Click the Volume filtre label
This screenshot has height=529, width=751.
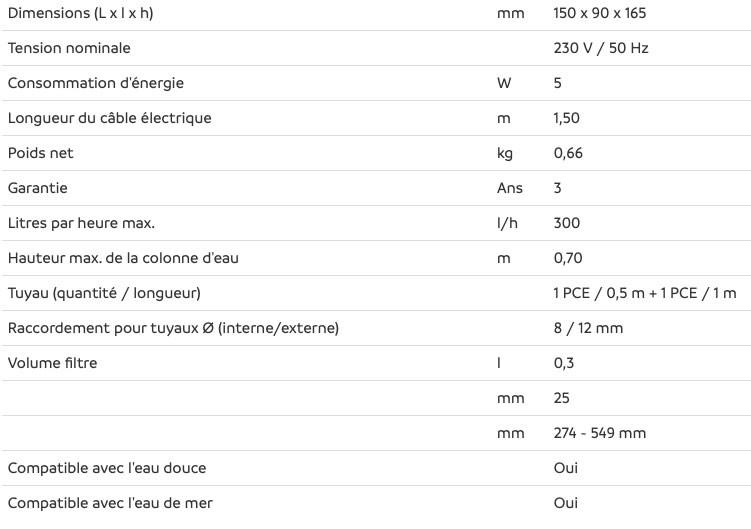[53, 363]
